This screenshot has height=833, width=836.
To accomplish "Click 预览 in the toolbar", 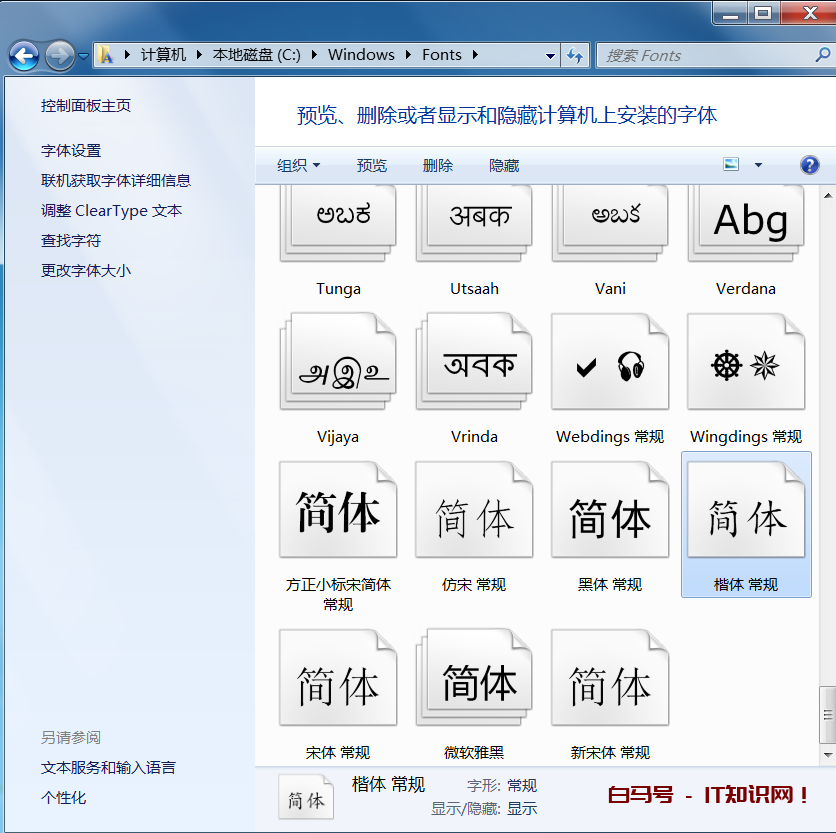I will tap(372, 165).
